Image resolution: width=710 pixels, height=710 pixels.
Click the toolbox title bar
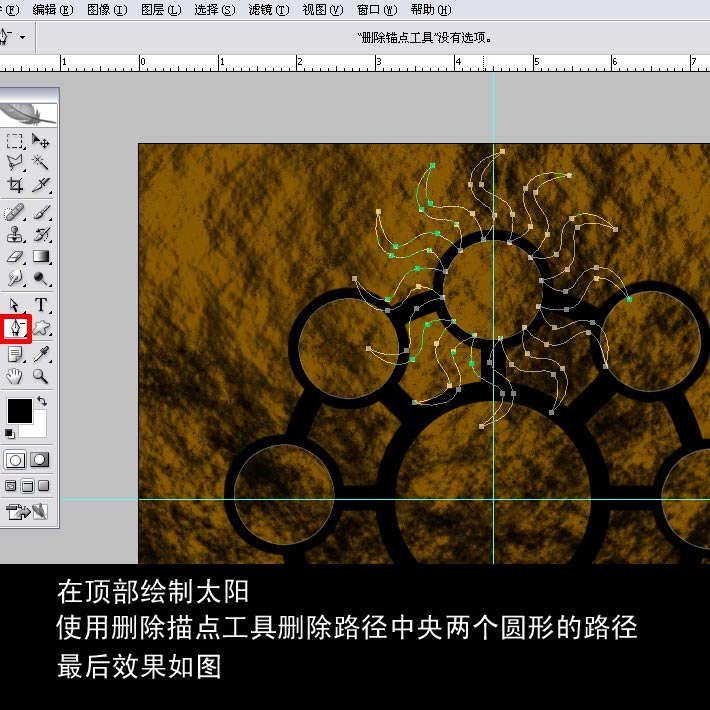pyautogui.click(x=29, y=95)
